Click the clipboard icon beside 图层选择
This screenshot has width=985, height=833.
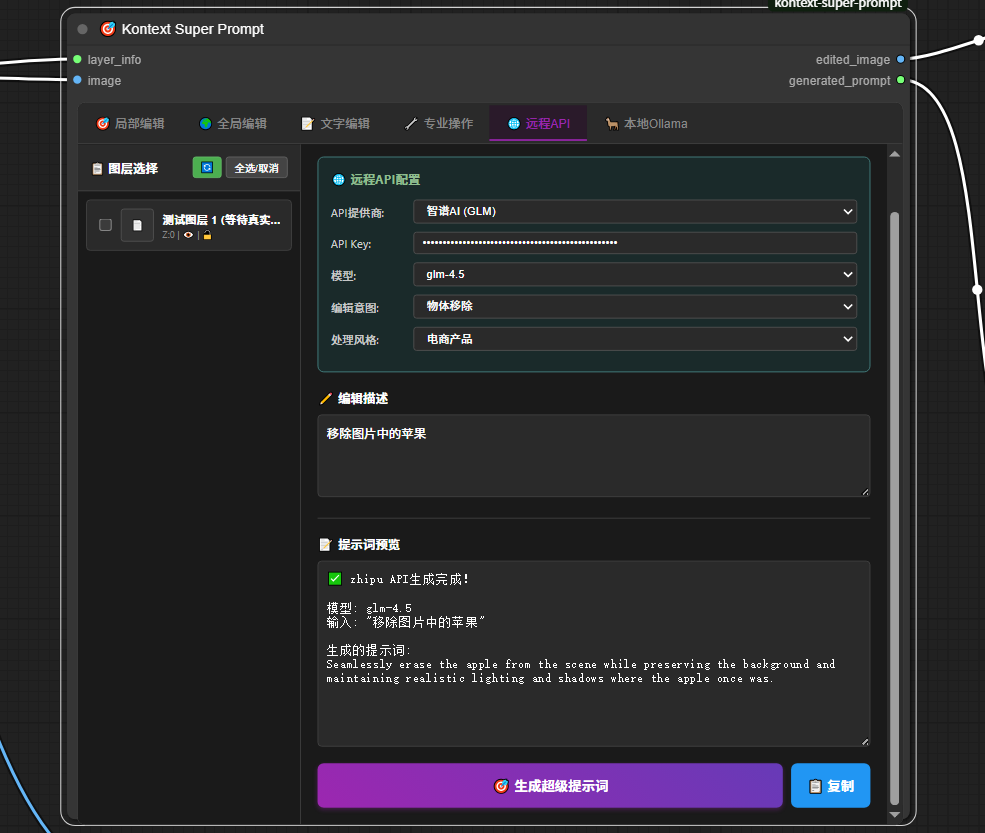point(97,168)
